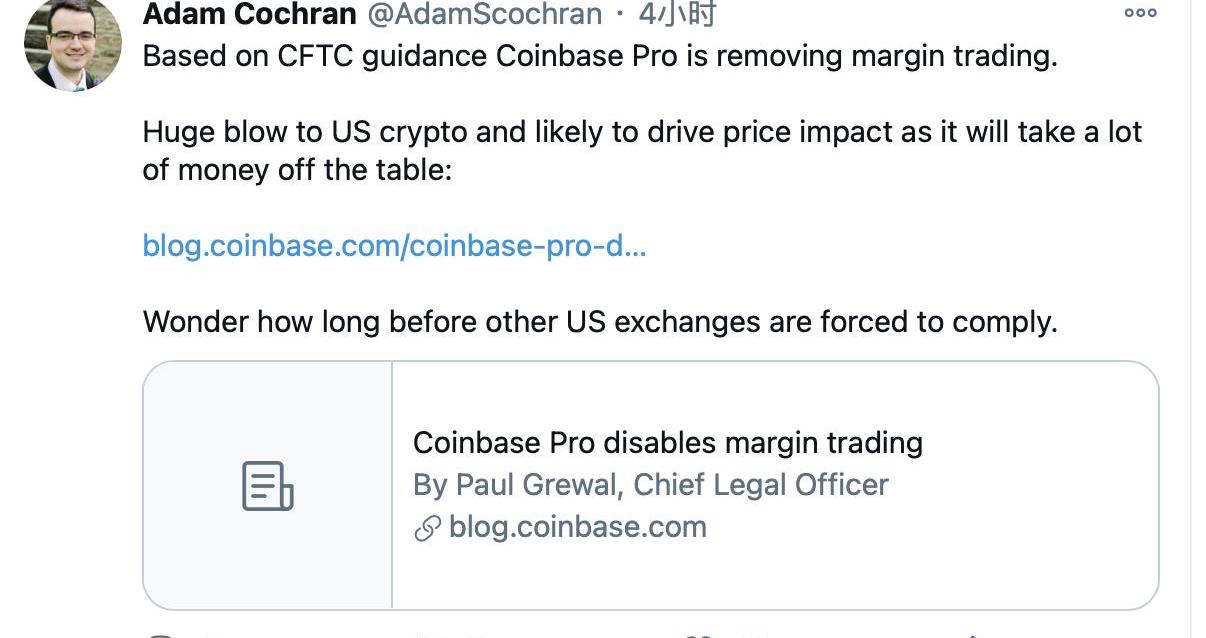1206x638 pixels.
Task: Open the tweet's 4小时 timestamp
Action: tap(678, 13)
